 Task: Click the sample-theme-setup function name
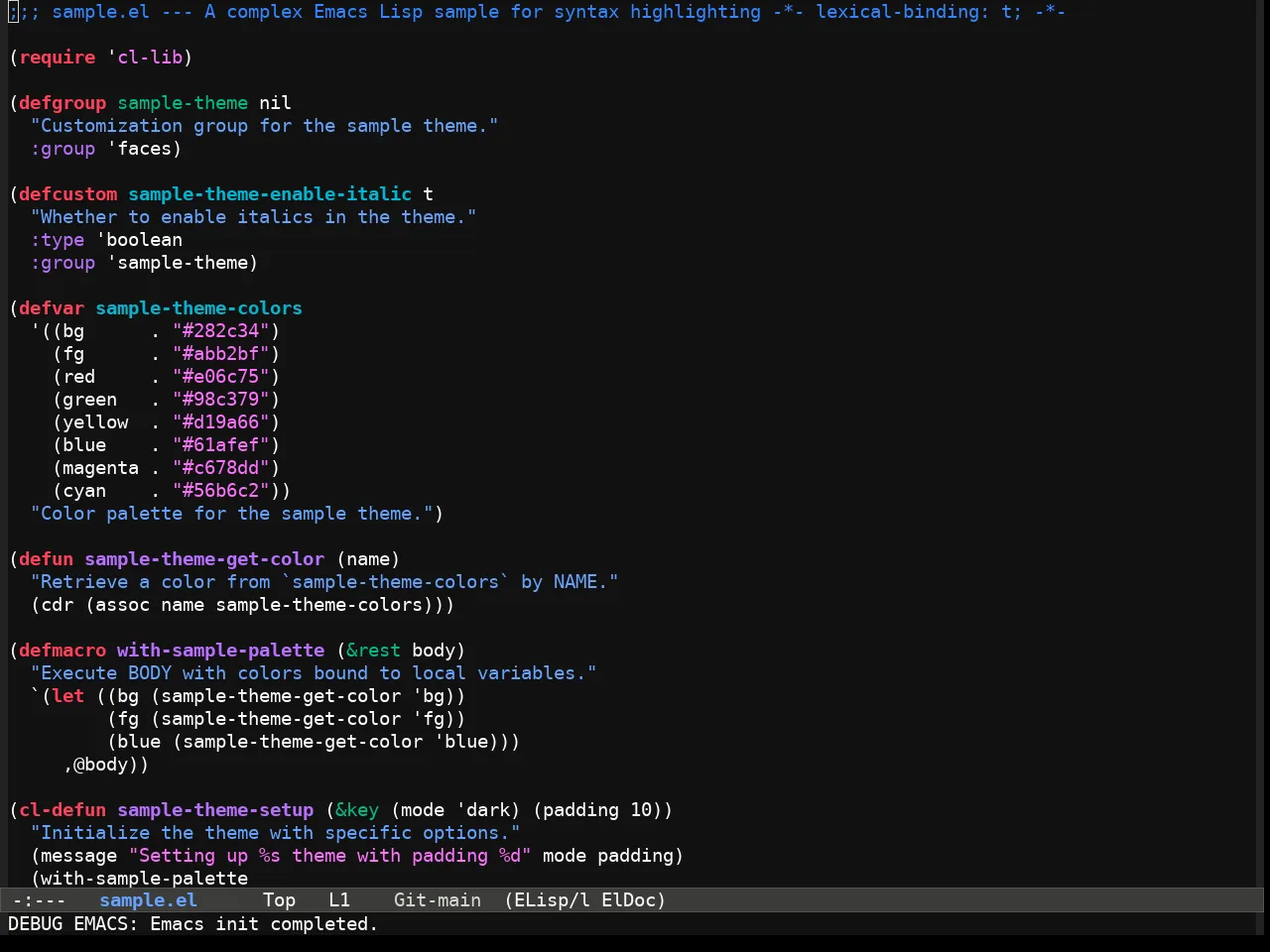(x=215, y=810)
